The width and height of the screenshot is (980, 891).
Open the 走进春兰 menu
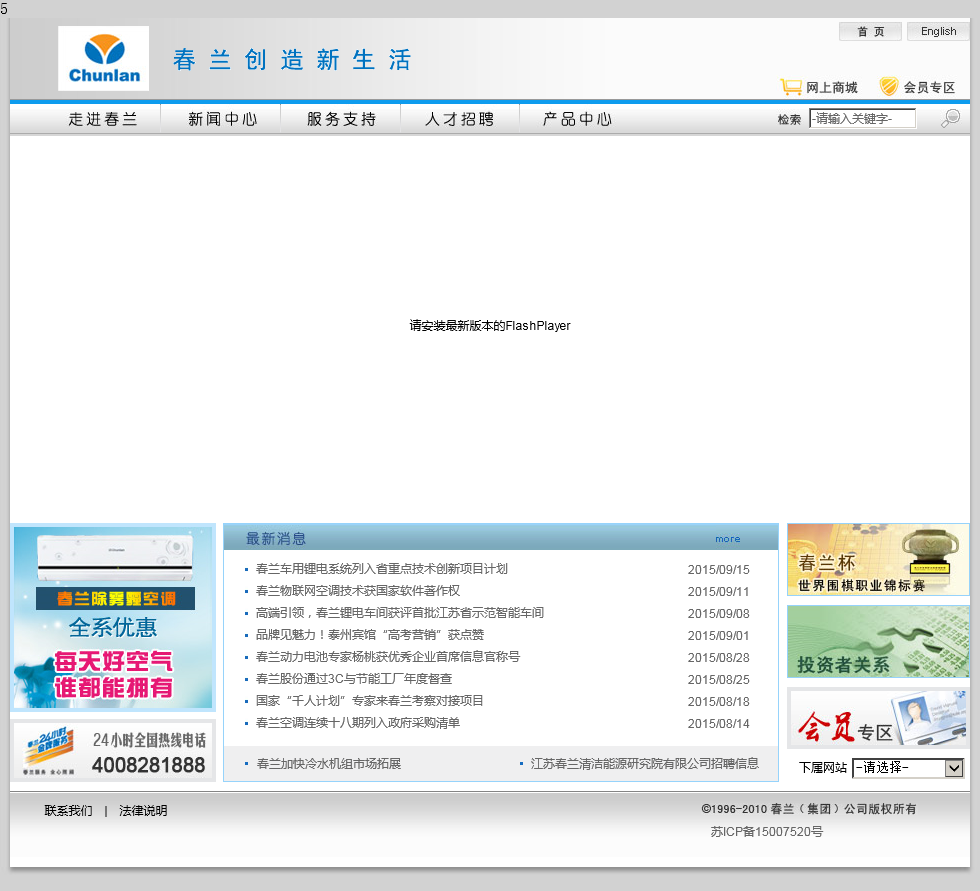click(103, 119)
